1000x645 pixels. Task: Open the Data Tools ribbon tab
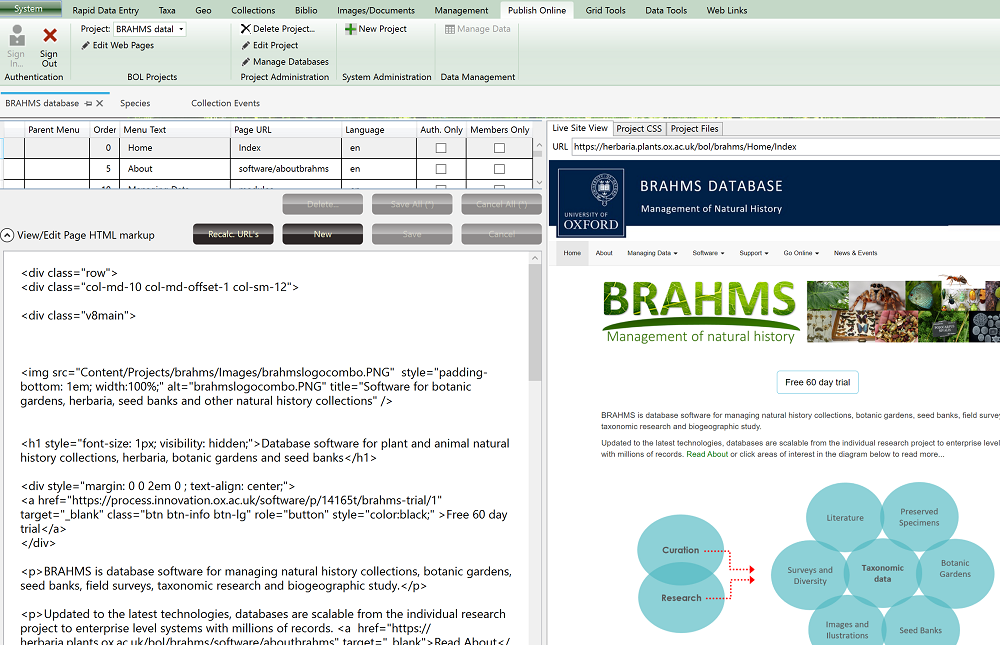point(666,10)
